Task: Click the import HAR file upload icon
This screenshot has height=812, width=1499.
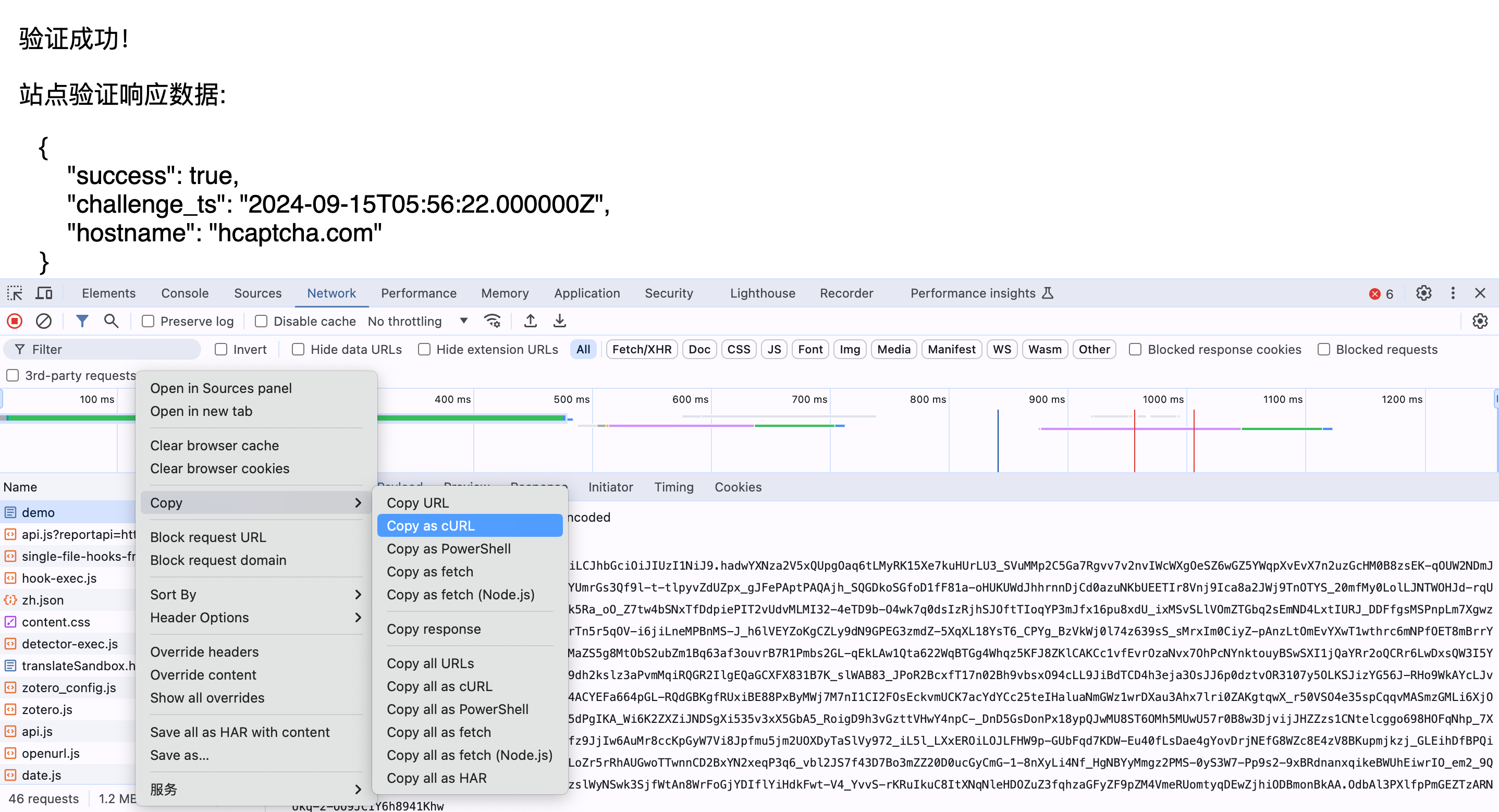Action: (x=530, y=321)
